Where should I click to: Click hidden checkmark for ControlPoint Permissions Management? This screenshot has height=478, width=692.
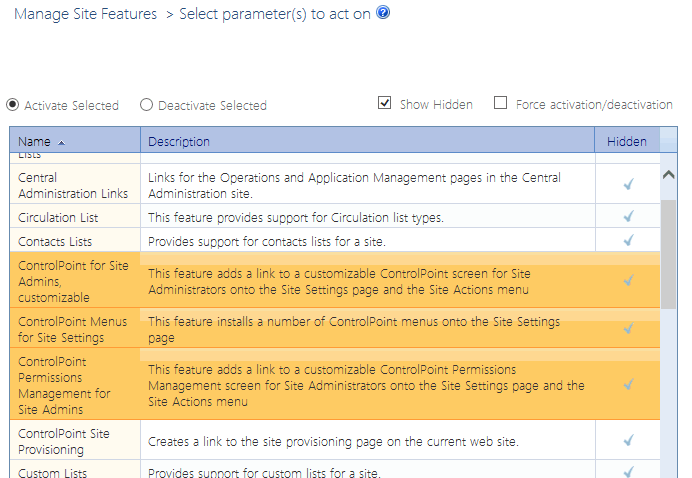pos(628,384)
